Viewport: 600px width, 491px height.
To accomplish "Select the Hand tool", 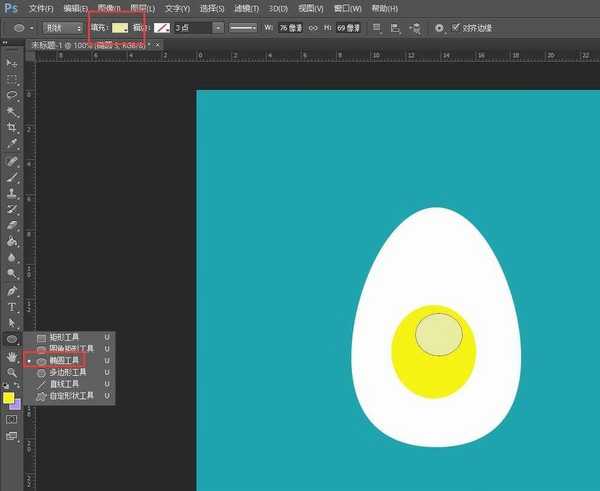I will coord(12,356).
